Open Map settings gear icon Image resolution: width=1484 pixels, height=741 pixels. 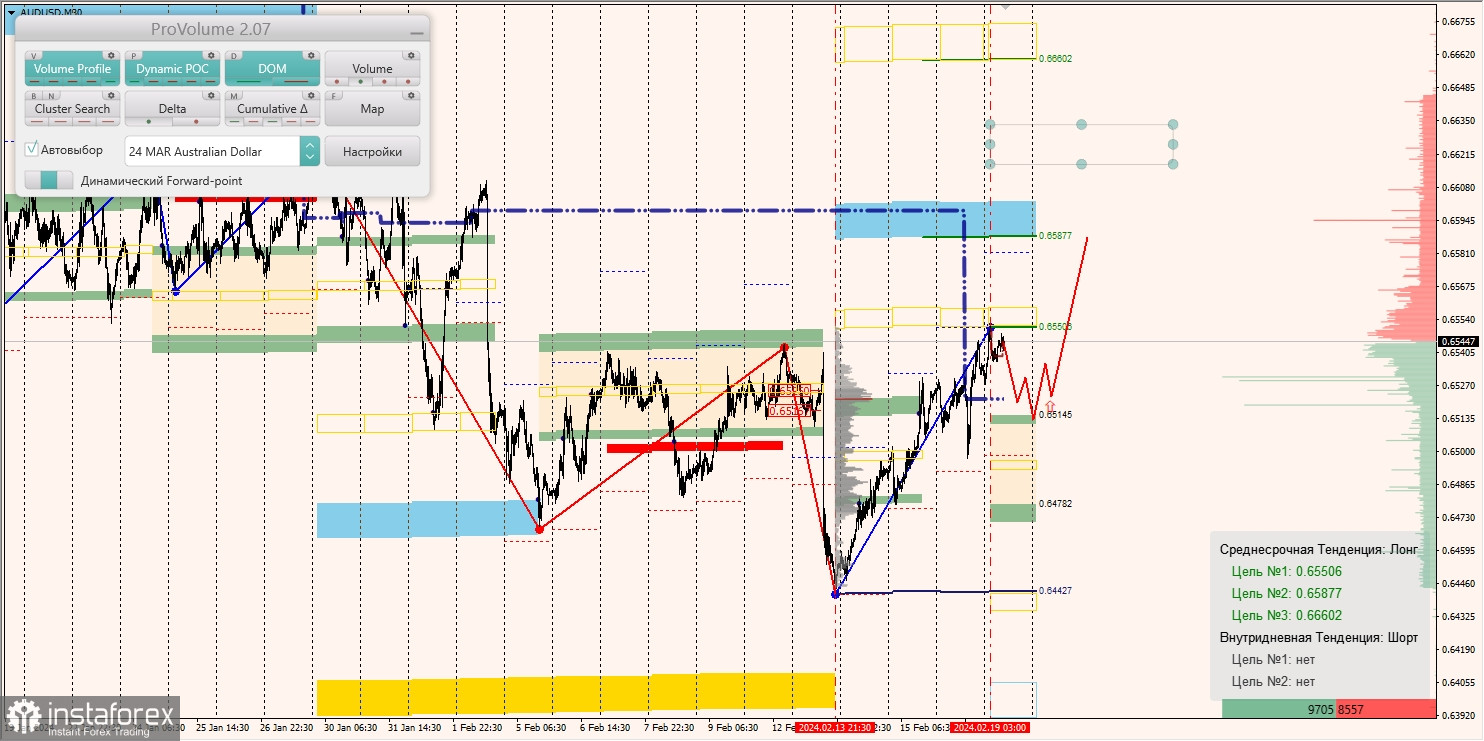pyautogui.click(x=411, y=96)
